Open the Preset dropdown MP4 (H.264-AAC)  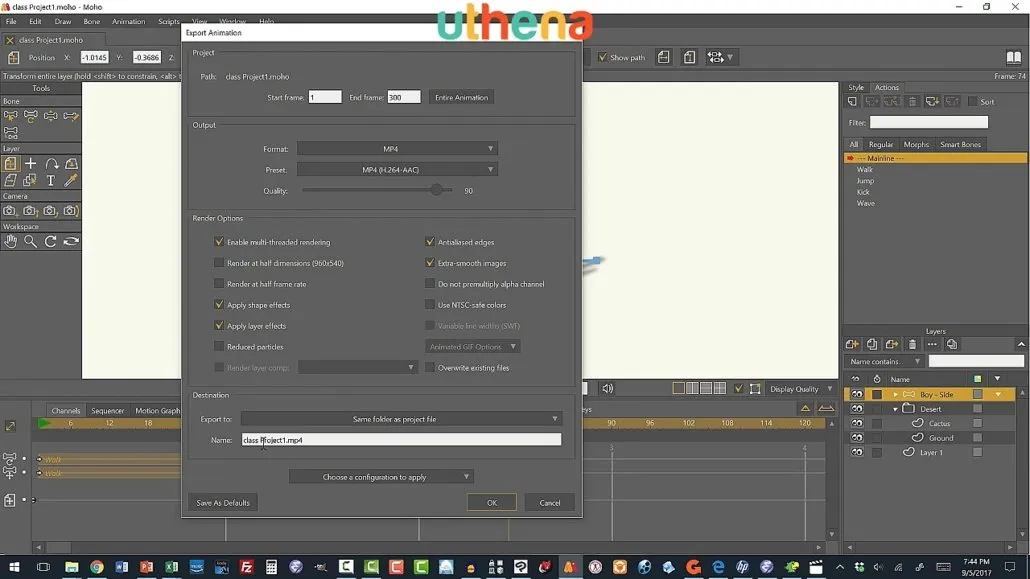tap(397, 170)
